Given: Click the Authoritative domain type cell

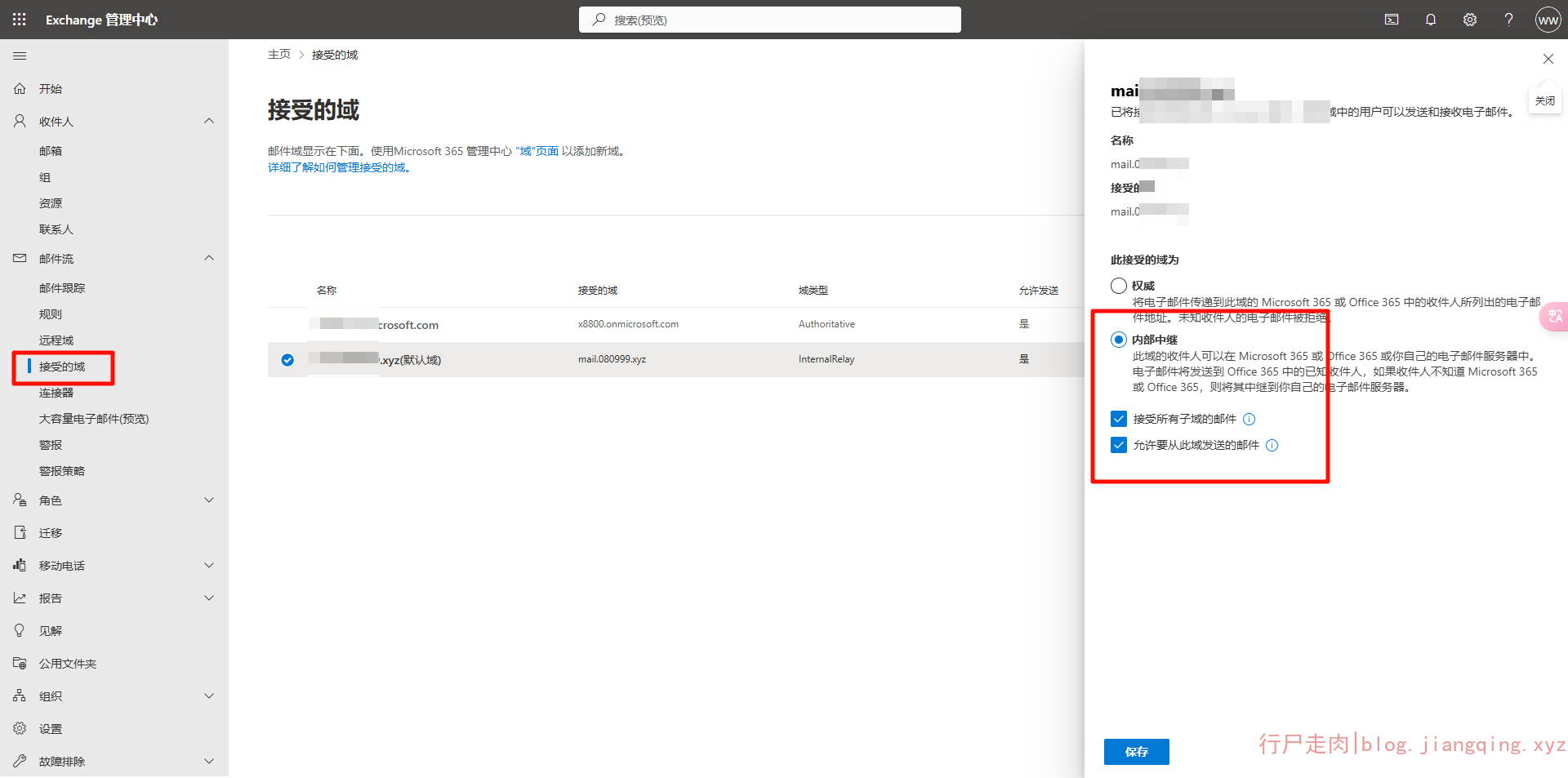Looking at the screenshot, I should pos(826,324).
